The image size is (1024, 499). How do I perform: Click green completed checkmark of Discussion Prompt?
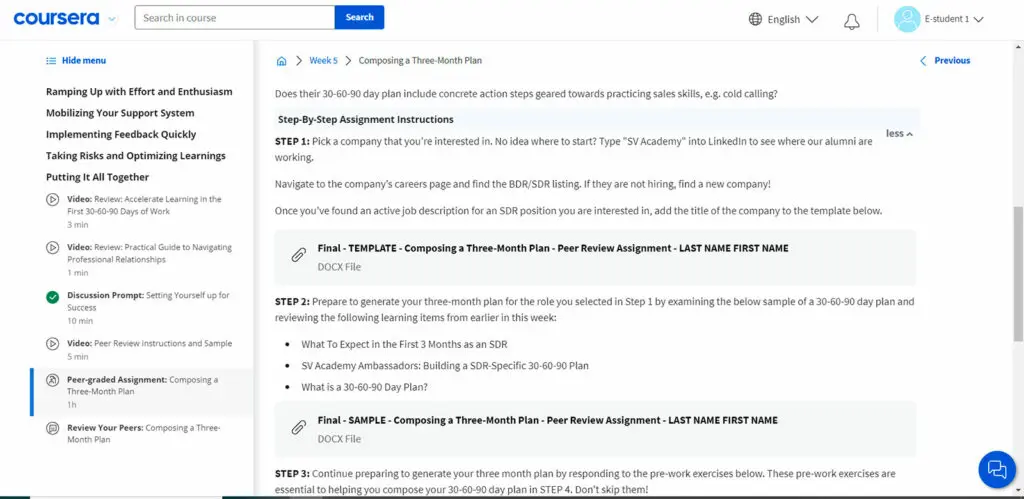52,297
